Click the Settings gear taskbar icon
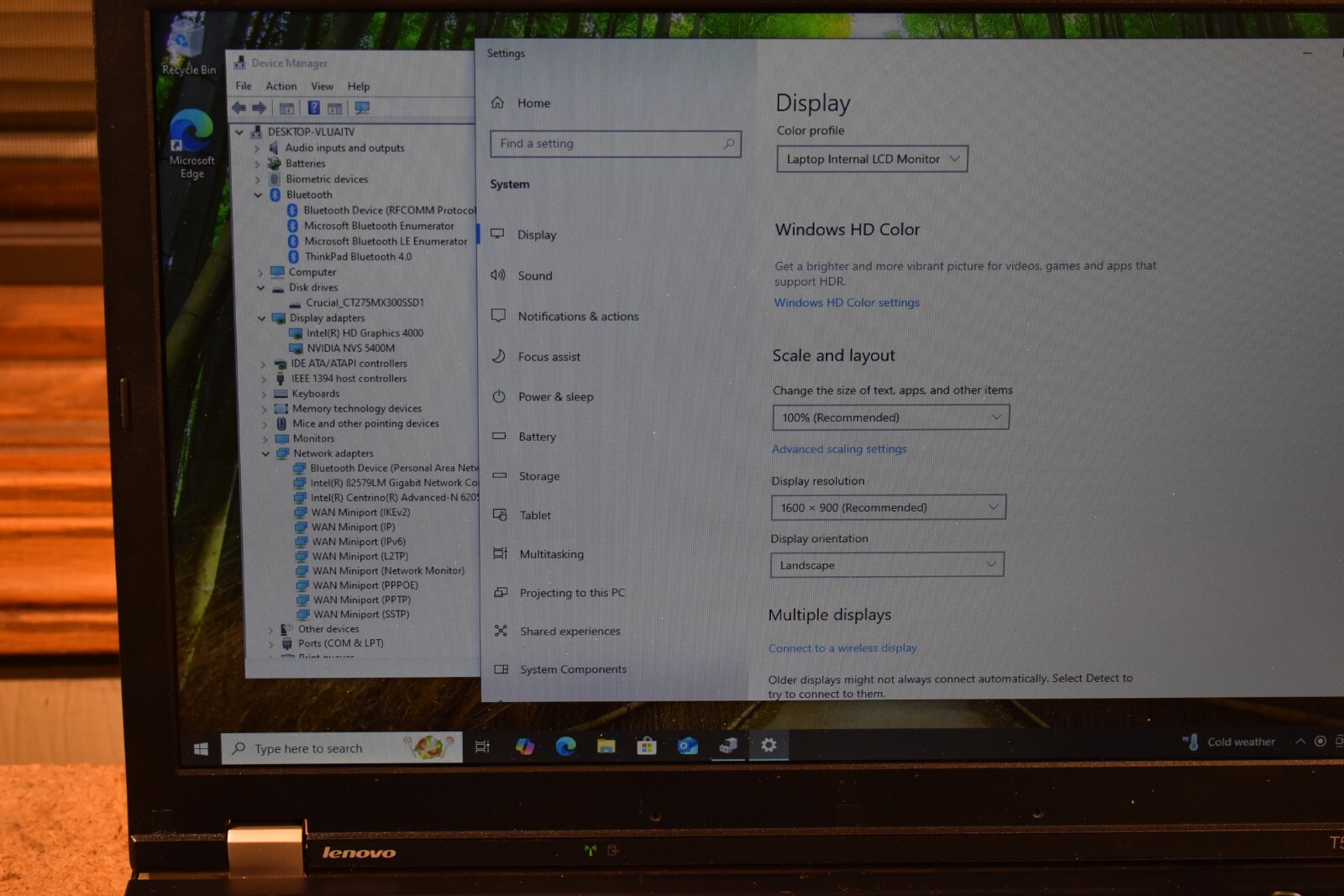 (769, 745)
